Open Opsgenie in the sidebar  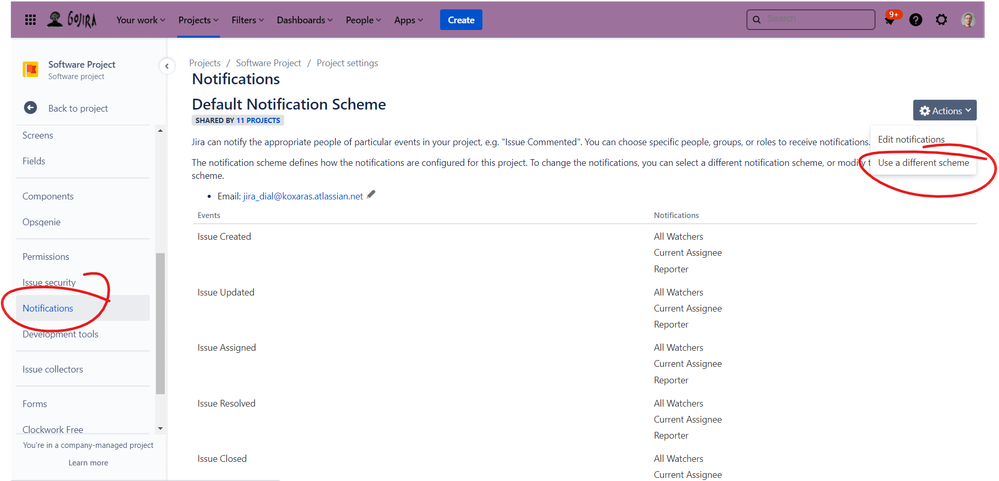click(41, 222)
